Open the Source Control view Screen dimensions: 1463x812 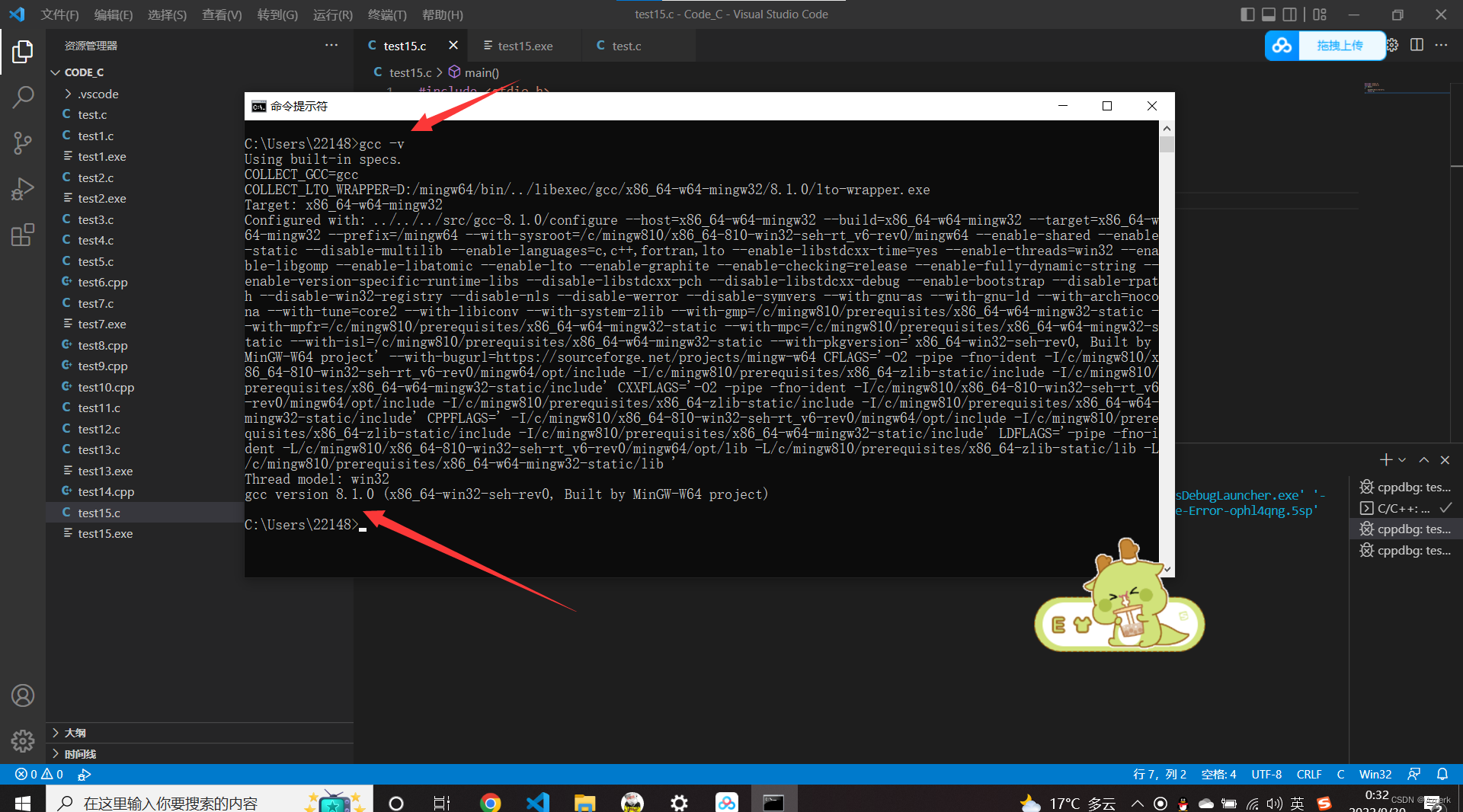click(x=23, y=143)
